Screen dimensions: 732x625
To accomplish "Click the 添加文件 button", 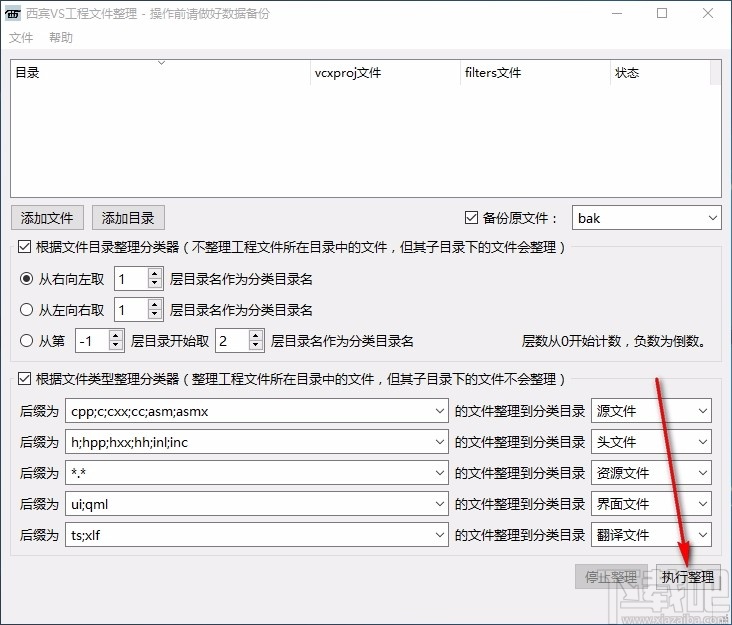I will pos(47,218).
